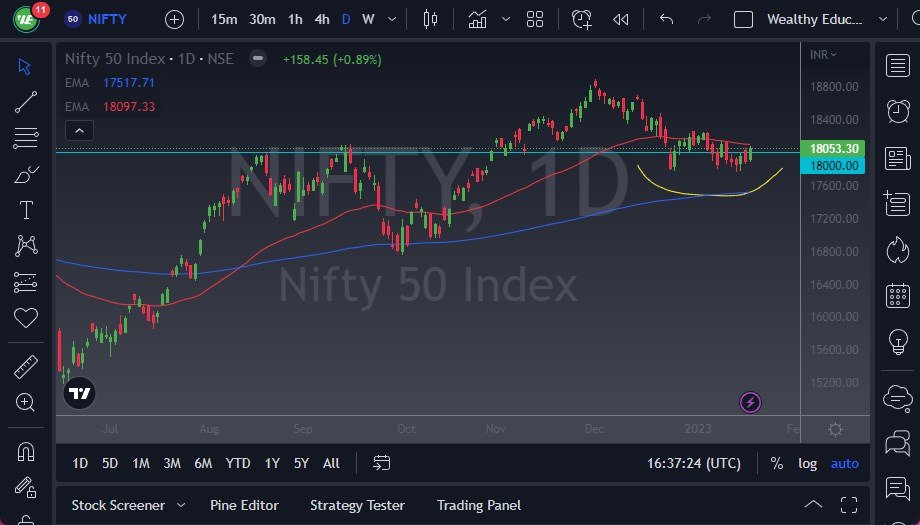The image size is (920, 525).
Task: Open the second EMA indicator 18097.33
Action: tap(110, 107)
